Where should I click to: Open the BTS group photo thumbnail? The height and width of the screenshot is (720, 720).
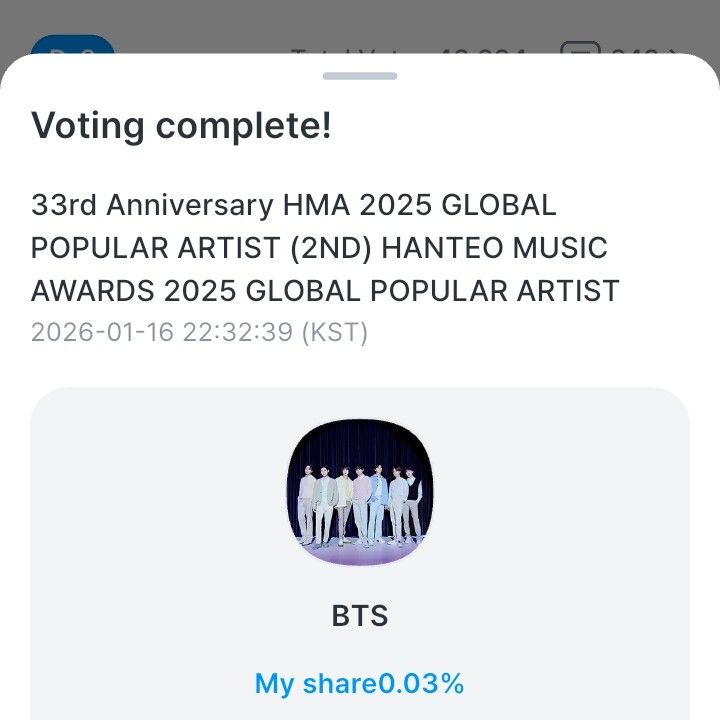tap(360, 494)
